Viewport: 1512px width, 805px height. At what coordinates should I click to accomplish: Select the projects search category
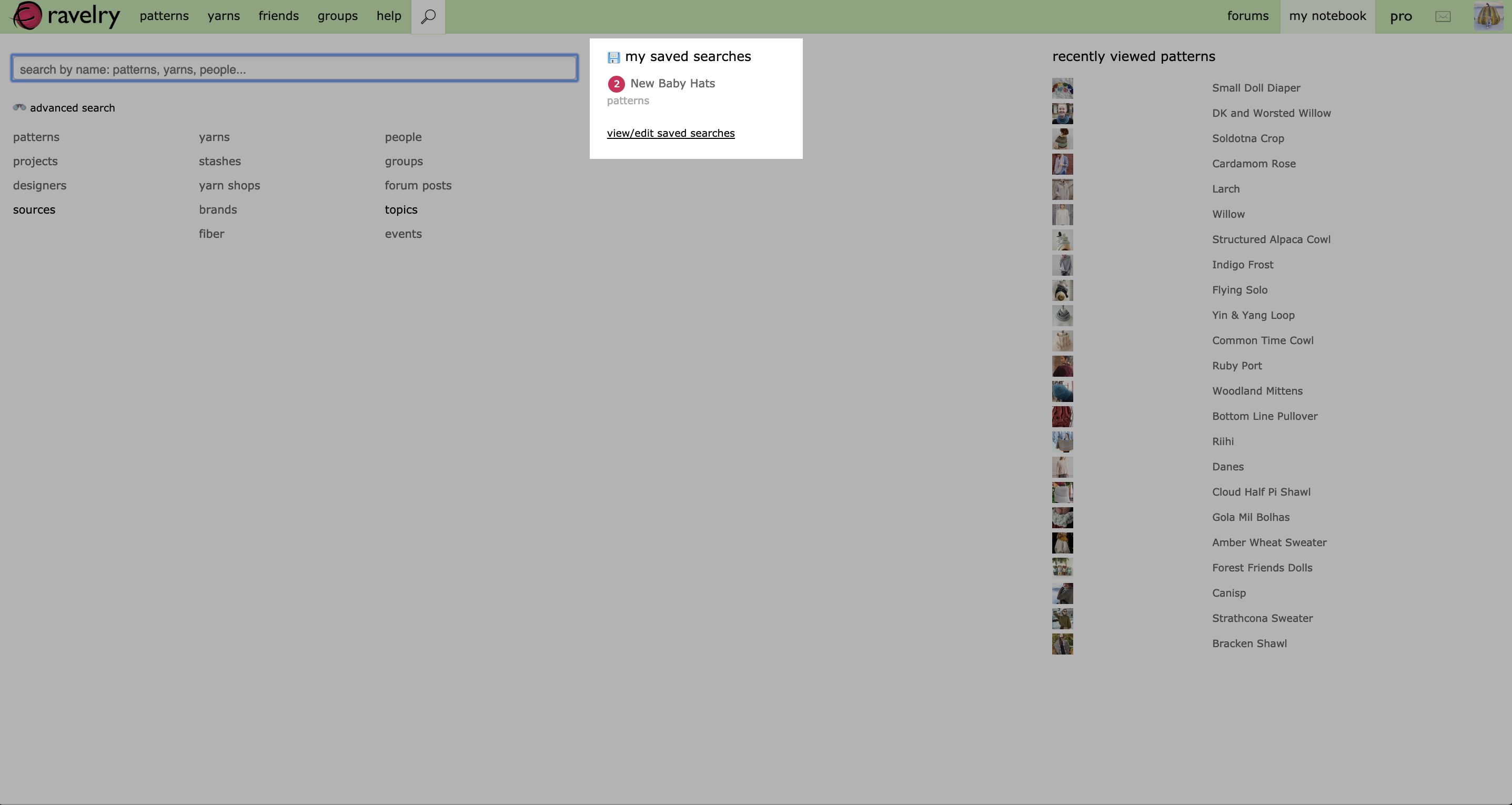[35, 162]
